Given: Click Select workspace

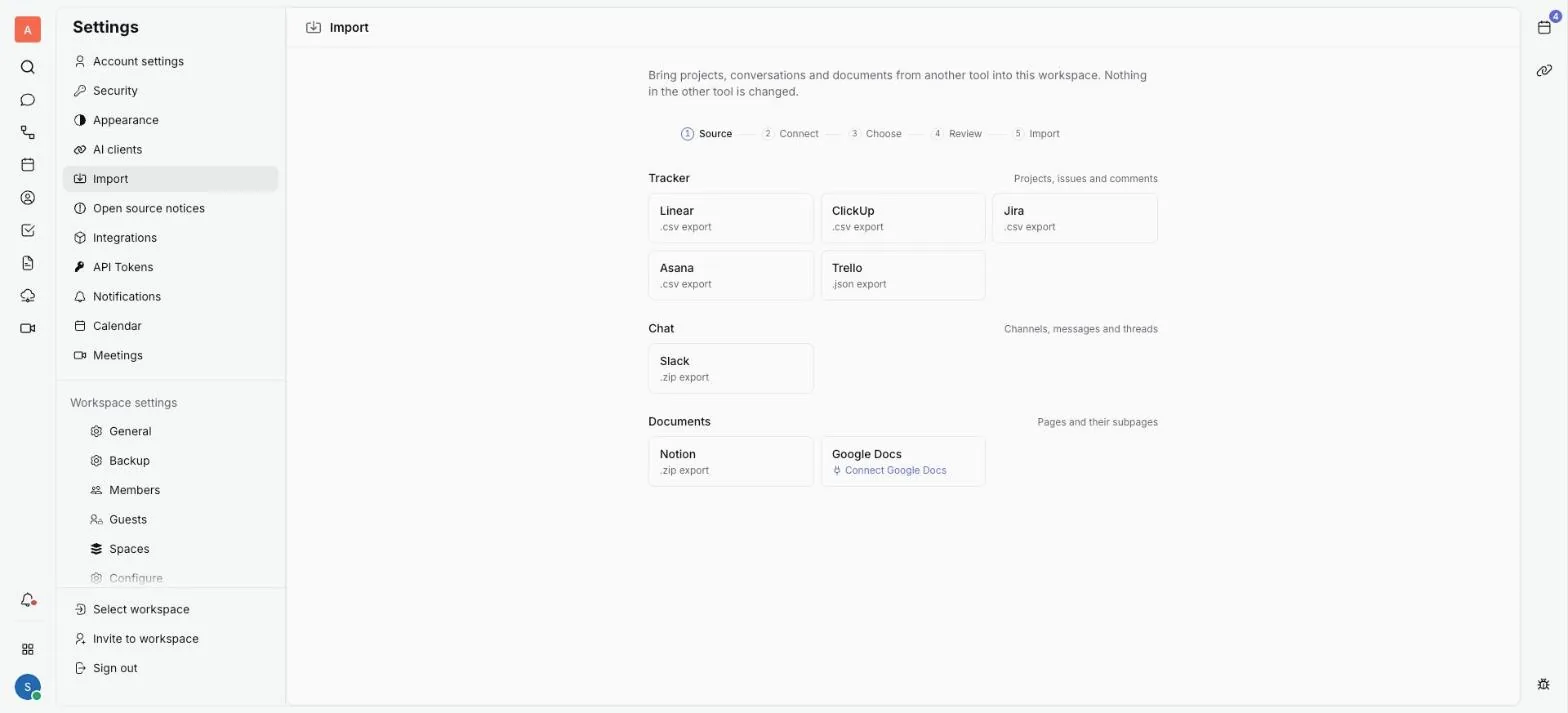Looking at the screenshot, I should [x=170, y=609].
